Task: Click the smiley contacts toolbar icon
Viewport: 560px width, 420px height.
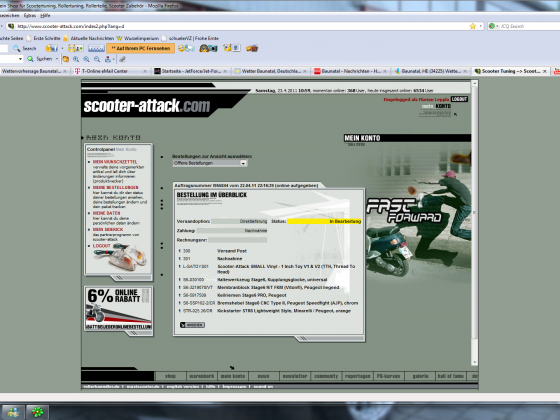Action: tap(76, 48)
